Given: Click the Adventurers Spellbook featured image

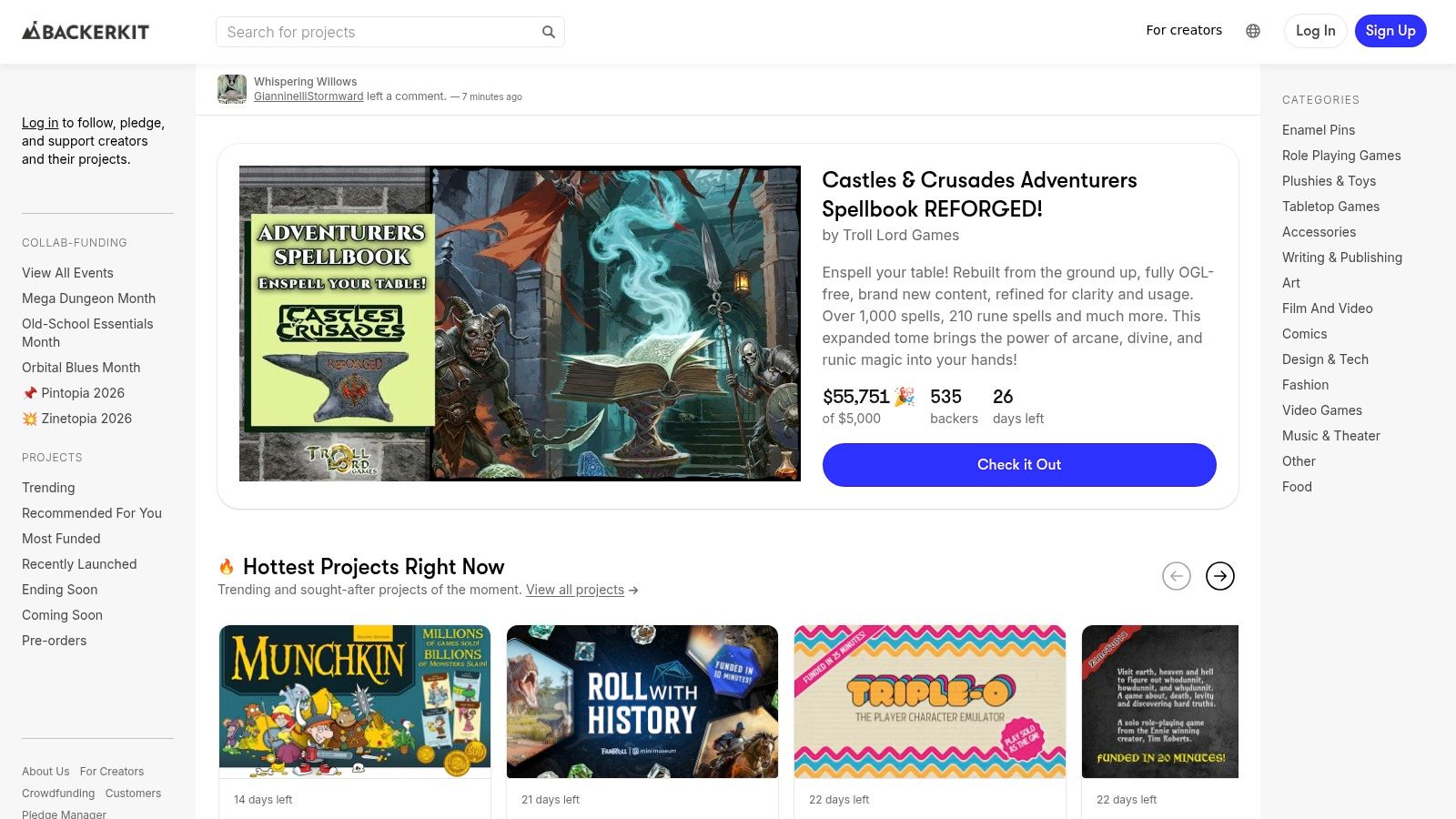Looking at the screenshot, I should coord(520,323).
